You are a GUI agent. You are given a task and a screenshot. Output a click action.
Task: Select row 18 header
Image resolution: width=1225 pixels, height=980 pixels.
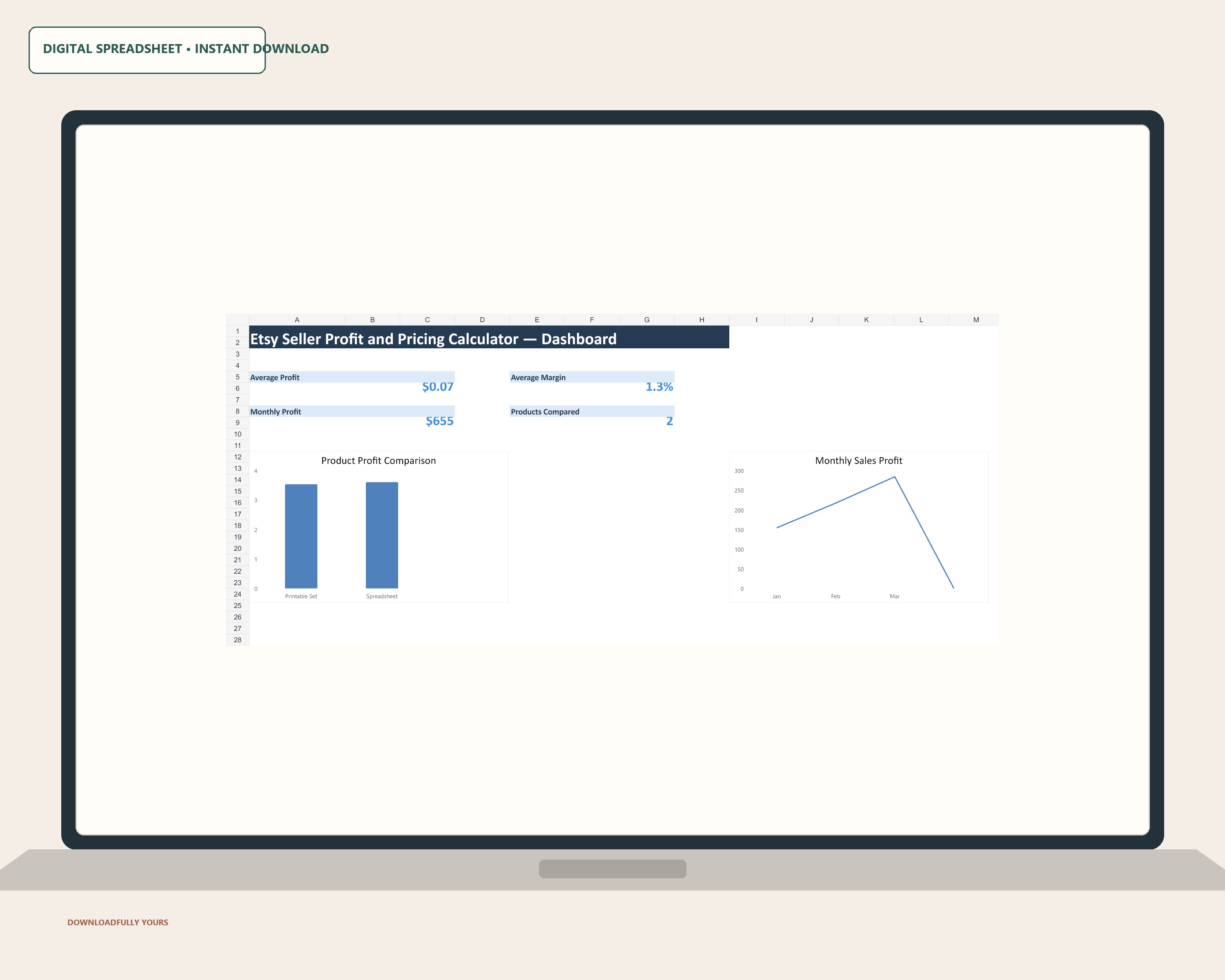coord(238,526)
